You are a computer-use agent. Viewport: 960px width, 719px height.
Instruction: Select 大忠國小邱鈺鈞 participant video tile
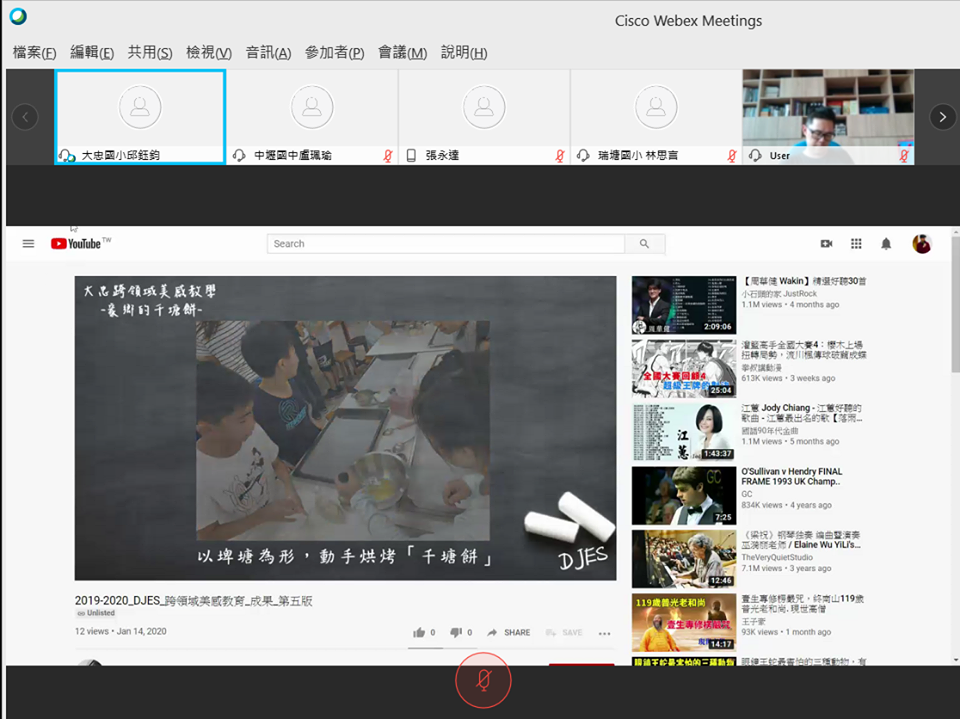140,116
